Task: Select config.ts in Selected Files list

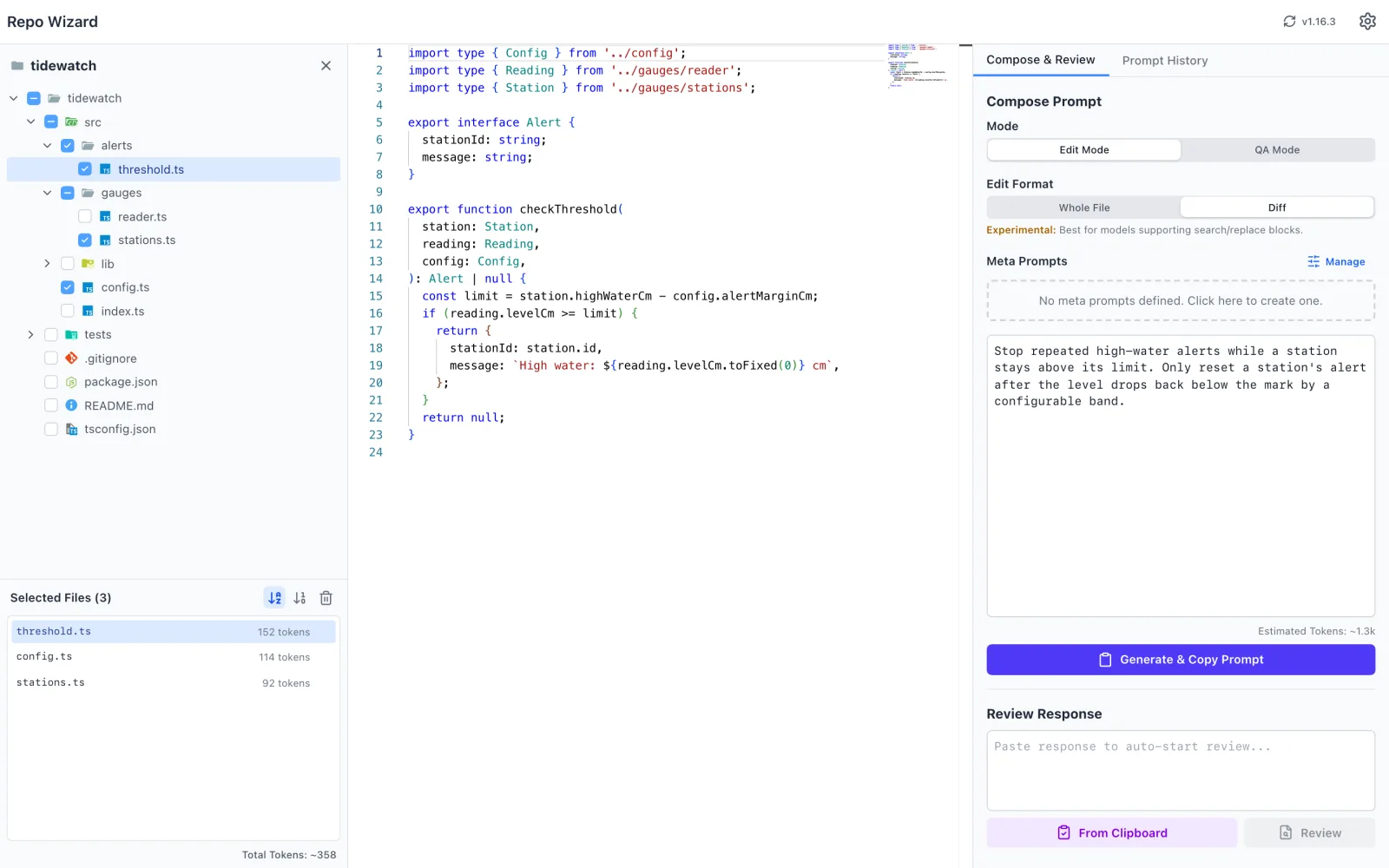Action: [x=174, y=657]
